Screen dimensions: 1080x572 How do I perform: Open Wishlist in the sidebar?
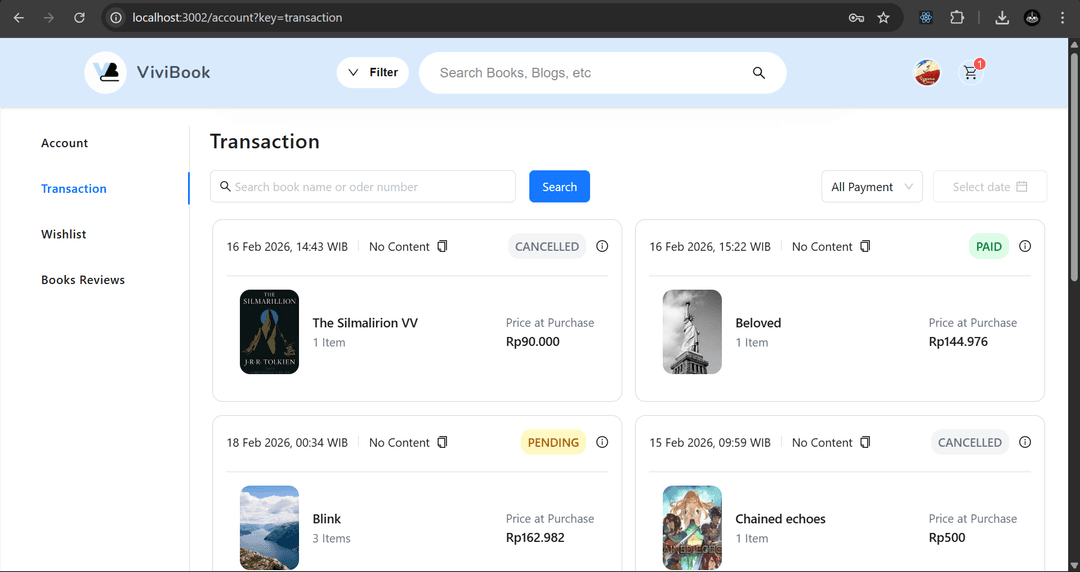[x=64, y=234]
